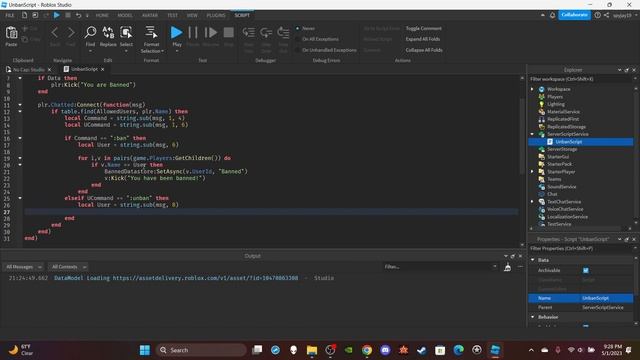Image resolution: width=640 pixels, height=360 pixels.
Task: Open File Explorer from taskbar
Action: 312,350
